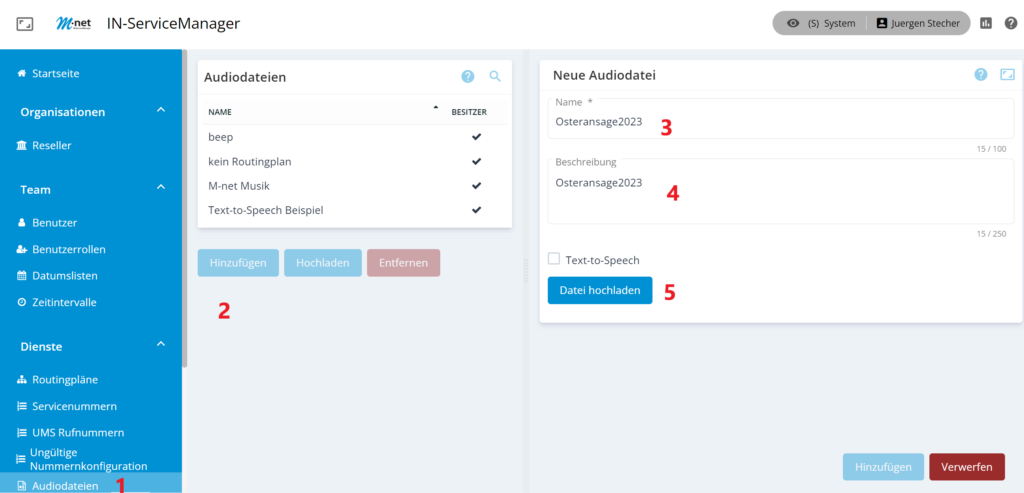The height and width of the screenshot is (493, 1024).
Task: Open help for Neue Audiodatei form
Action: (x=980, y=75)
